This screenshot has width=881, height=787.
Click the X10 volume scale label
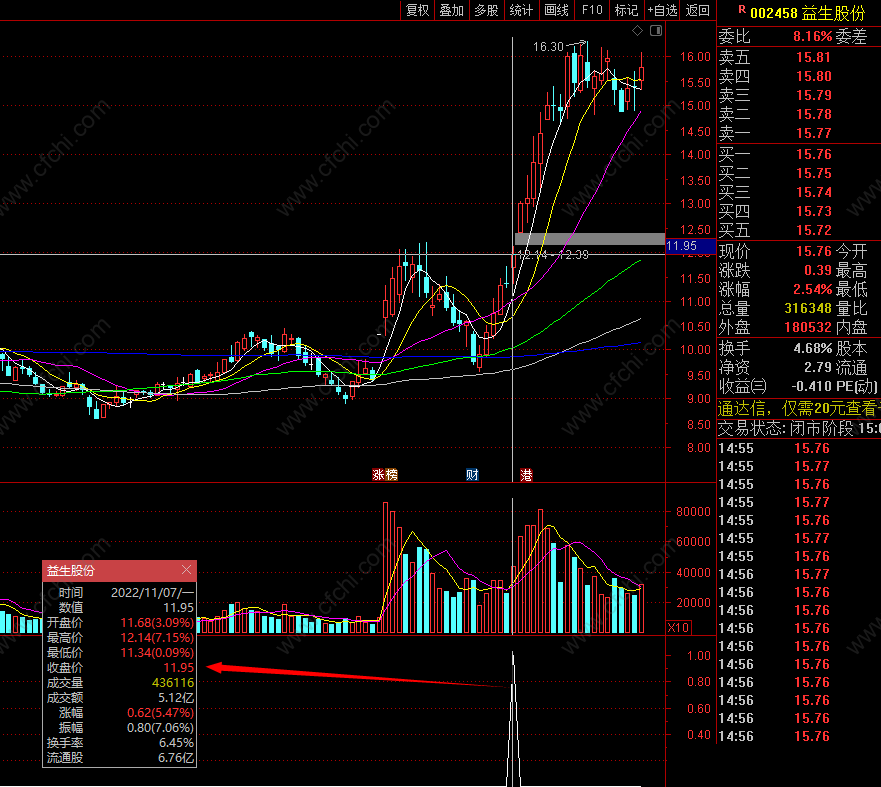point(678,627)
